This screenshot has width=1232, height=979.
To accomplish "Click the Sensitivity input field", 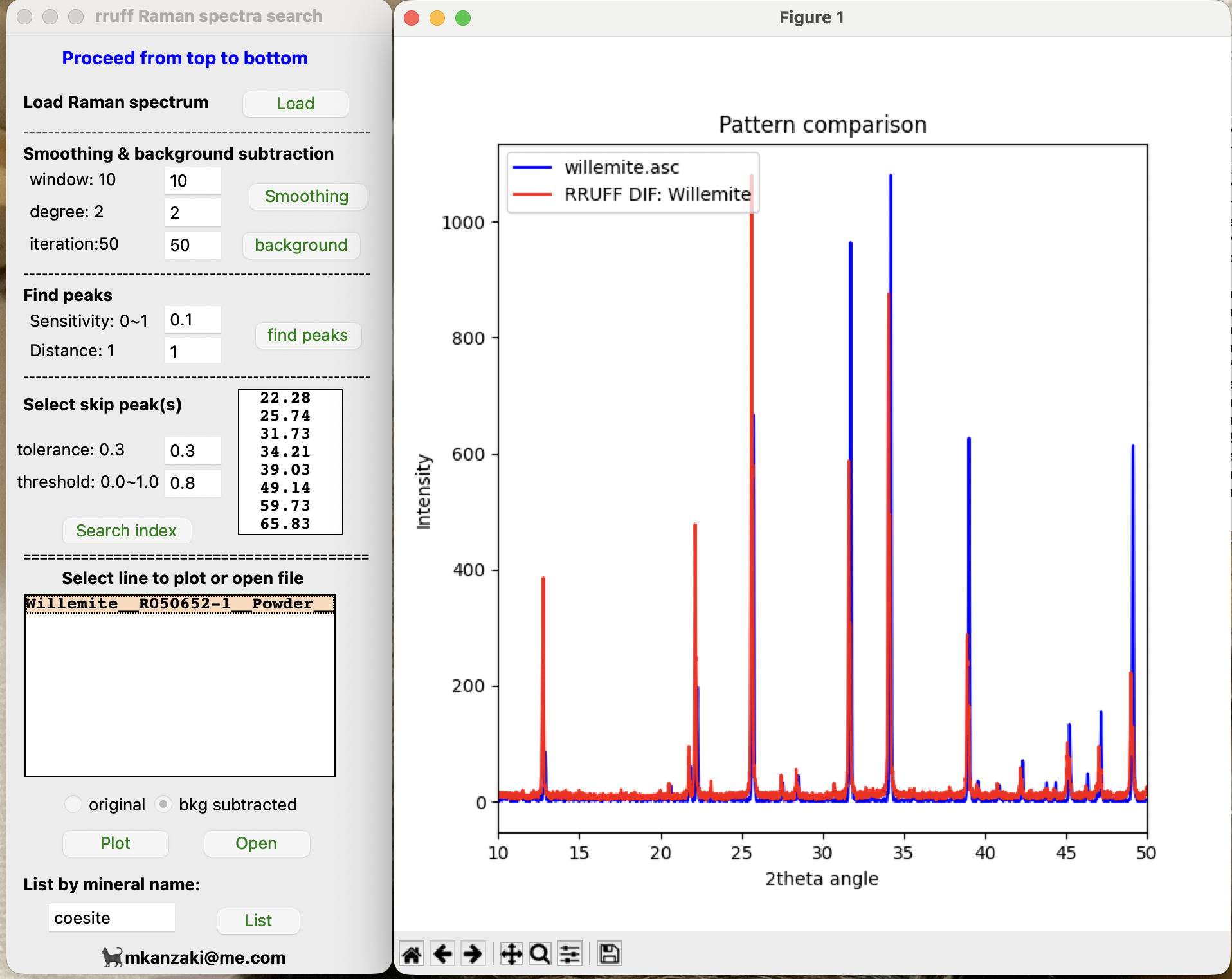I will [192, 320].
